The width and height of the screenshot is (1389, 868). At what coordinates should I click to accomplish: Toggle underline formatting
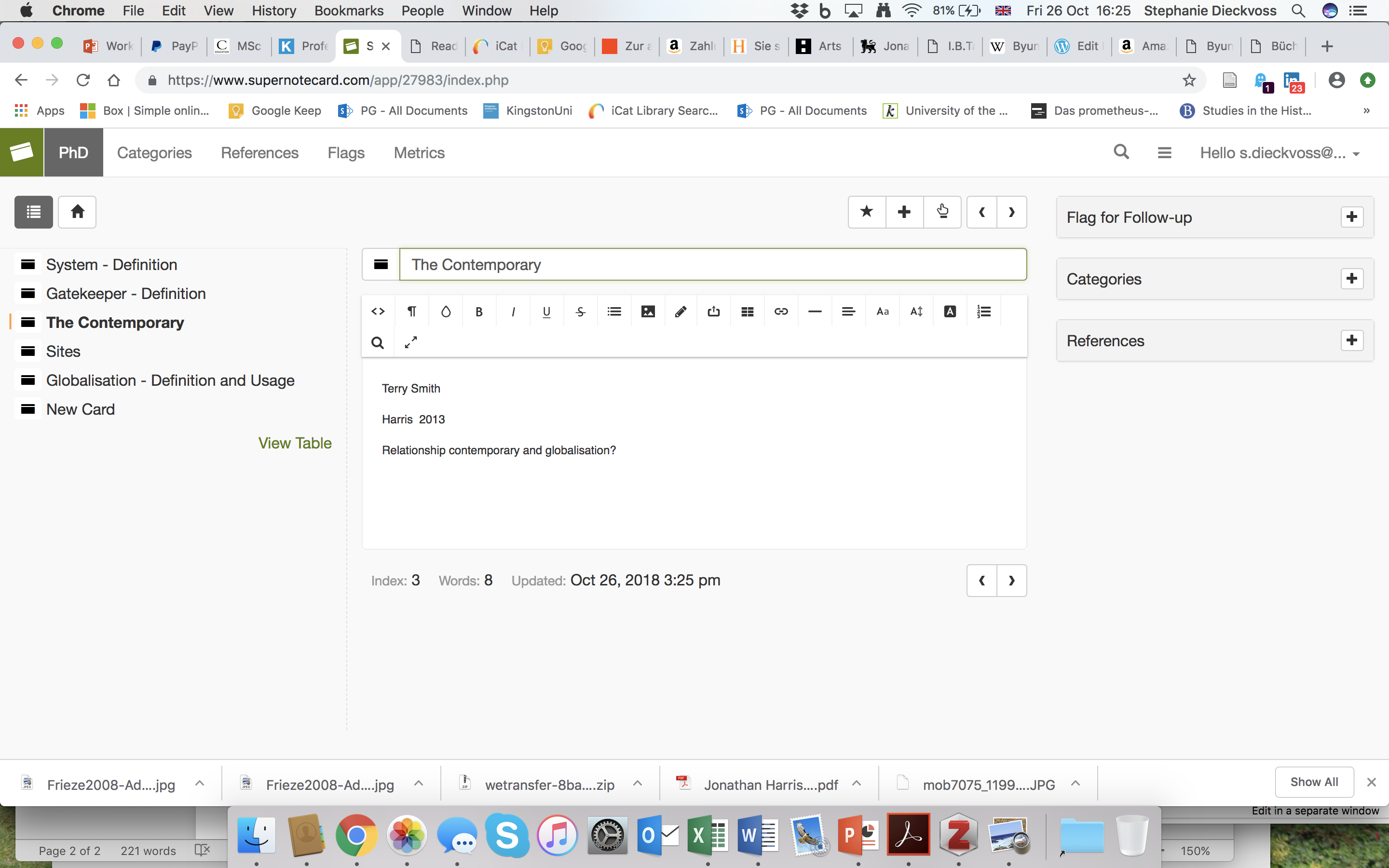coord(546,311)
